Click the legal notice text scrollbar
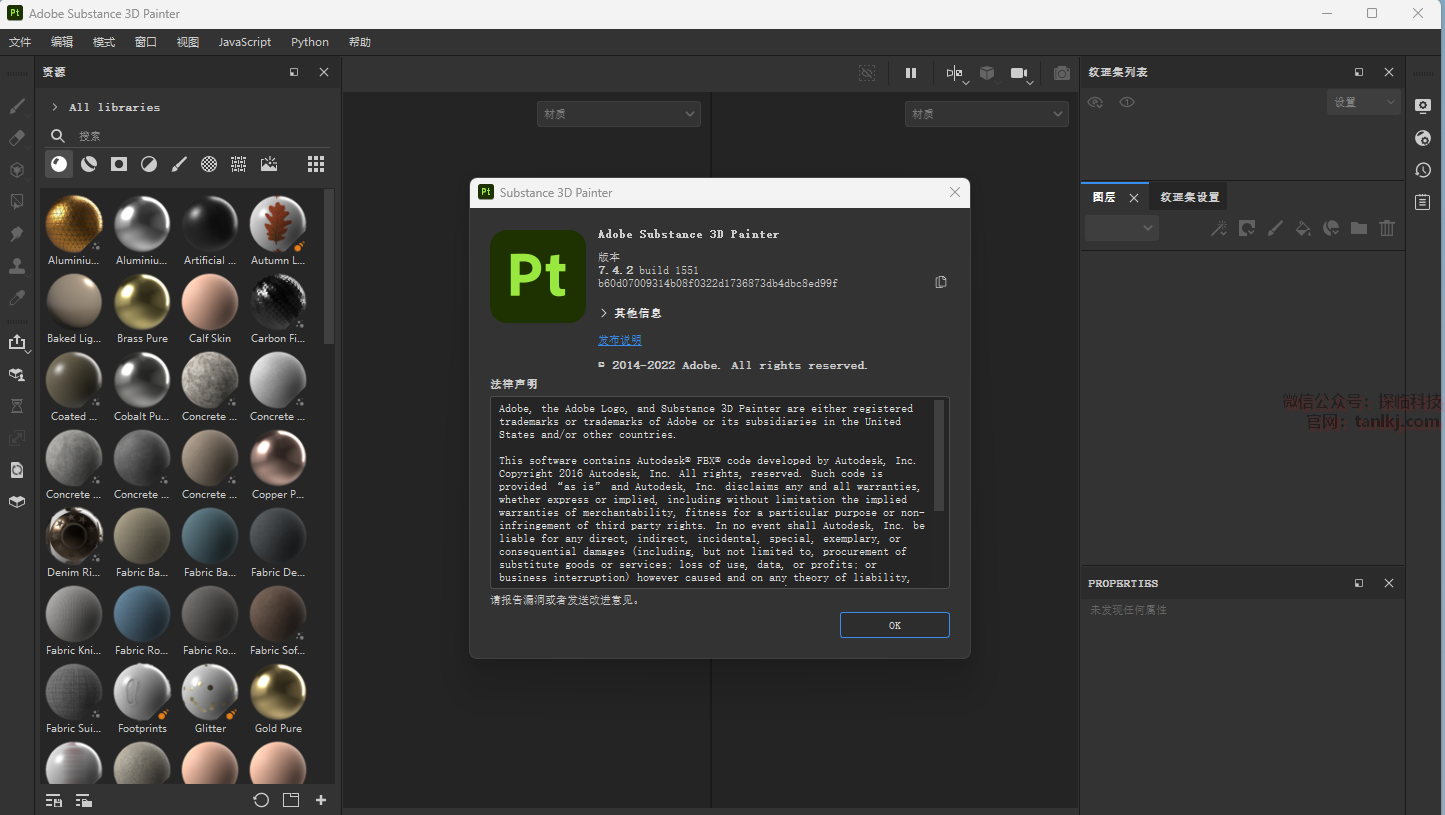1445x815 pixels. [938, 455]
